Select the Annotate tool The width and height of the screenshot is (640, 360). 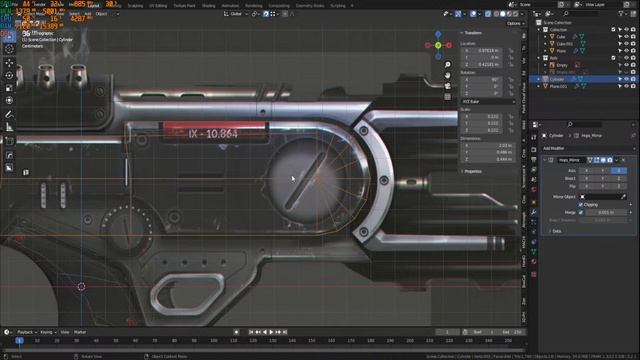[9, 115]
